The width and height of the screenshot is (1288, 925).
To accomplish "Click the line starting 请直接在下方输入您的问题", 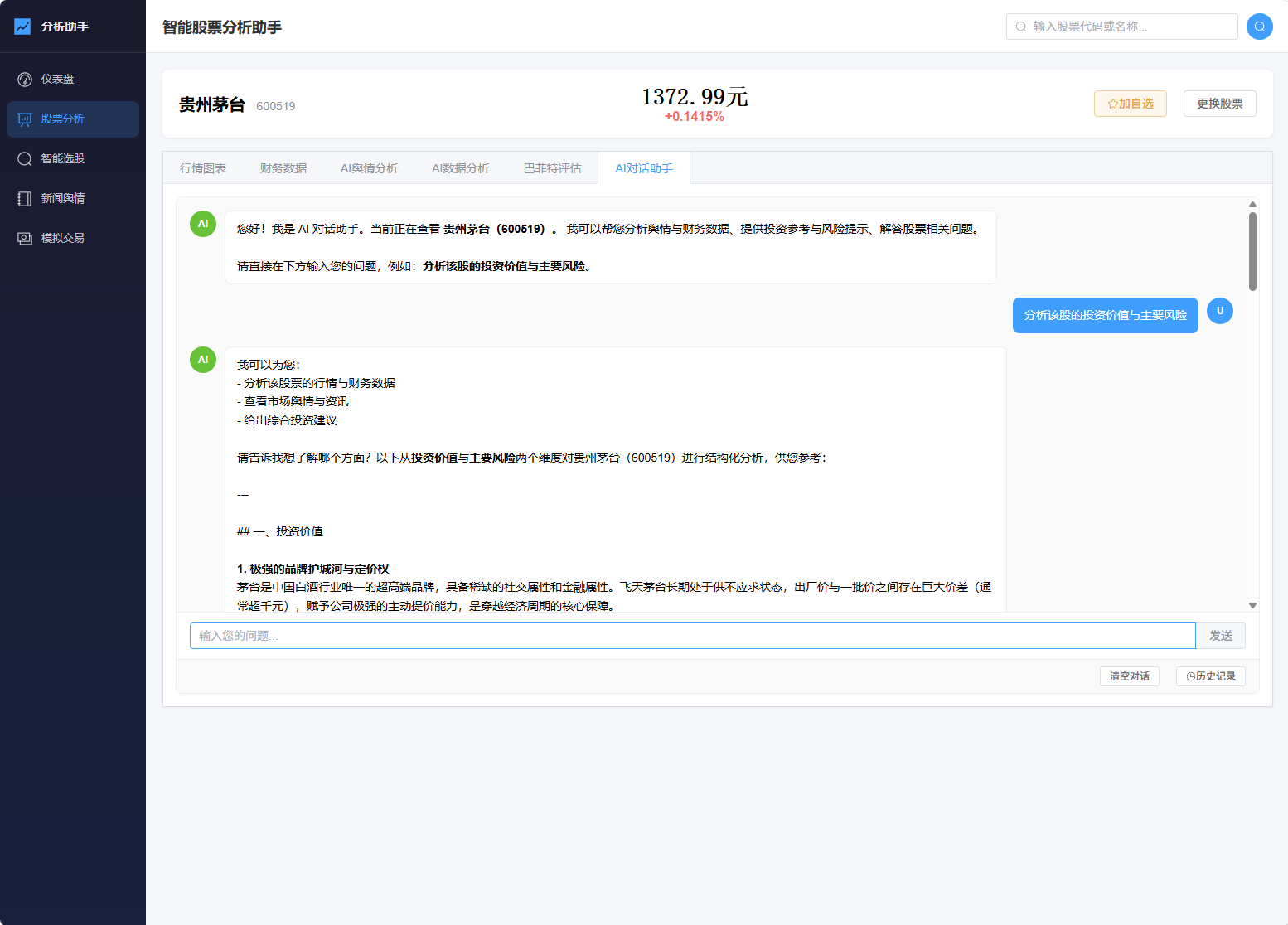I will [x=415, y=266].
